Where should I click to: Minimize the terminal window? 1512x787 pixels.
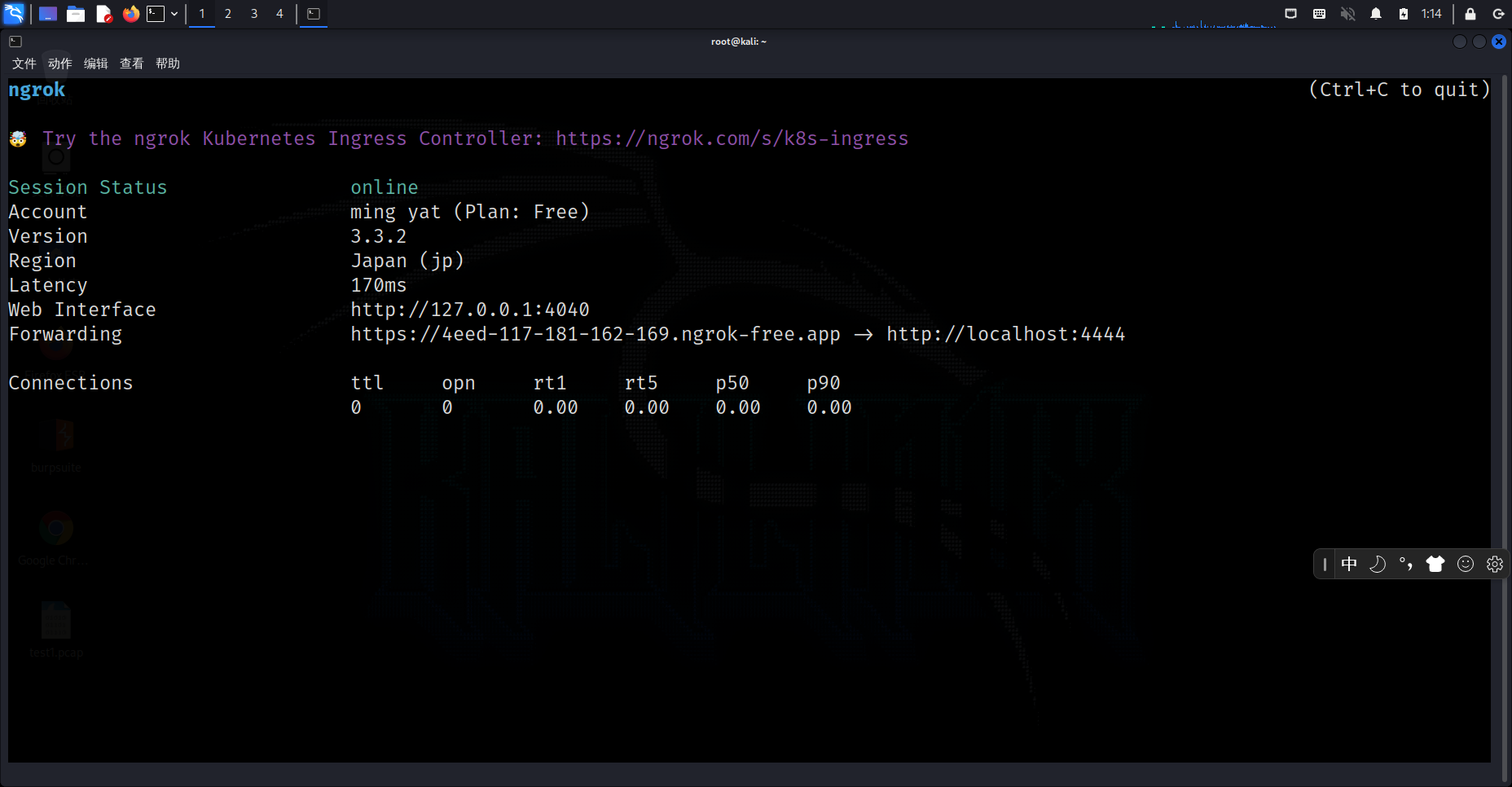[x=1460, y=42]
